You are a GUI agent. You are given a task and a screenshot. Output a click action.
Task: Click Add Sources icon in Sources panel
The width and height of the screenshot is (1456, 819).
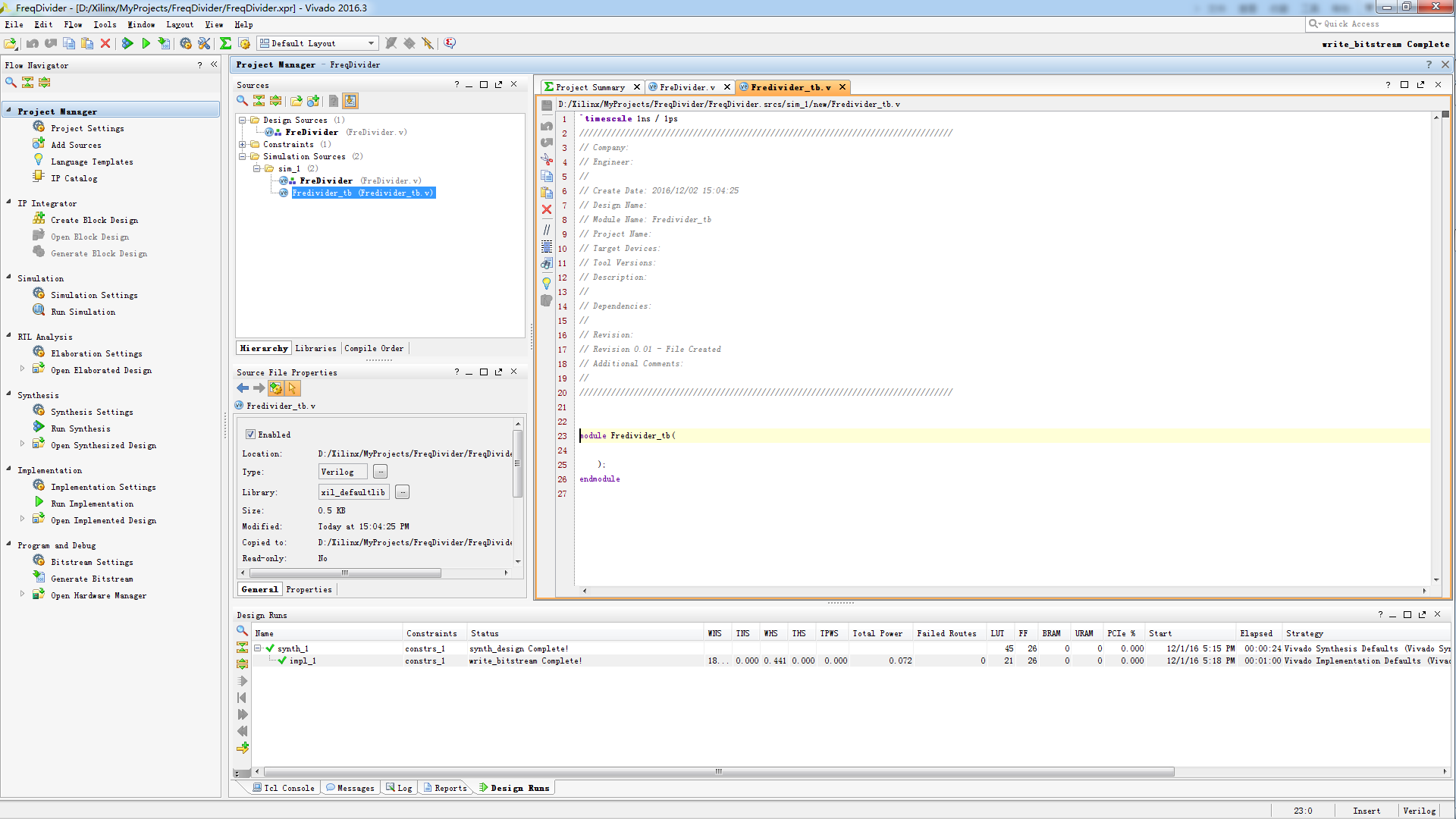click(x=312, y=101)
